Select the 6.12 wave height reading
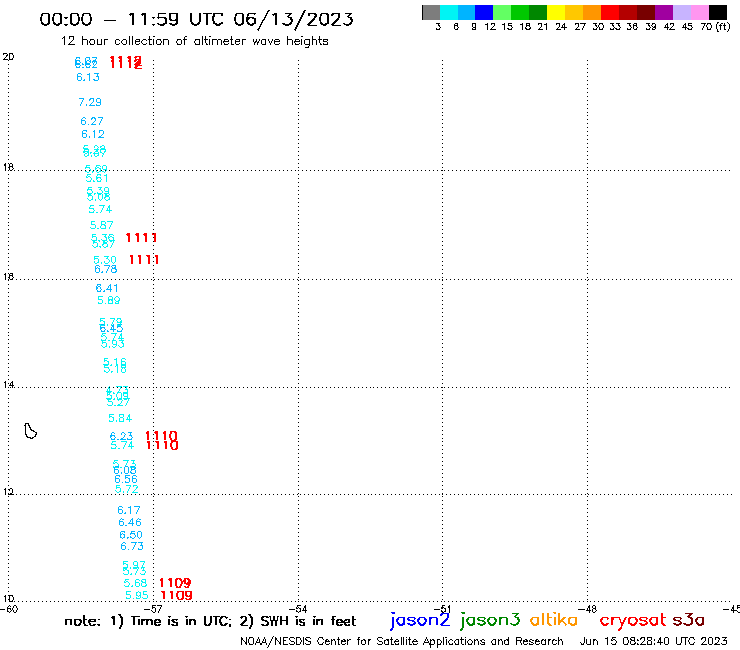The image size is (740, 650). [92, 134]
